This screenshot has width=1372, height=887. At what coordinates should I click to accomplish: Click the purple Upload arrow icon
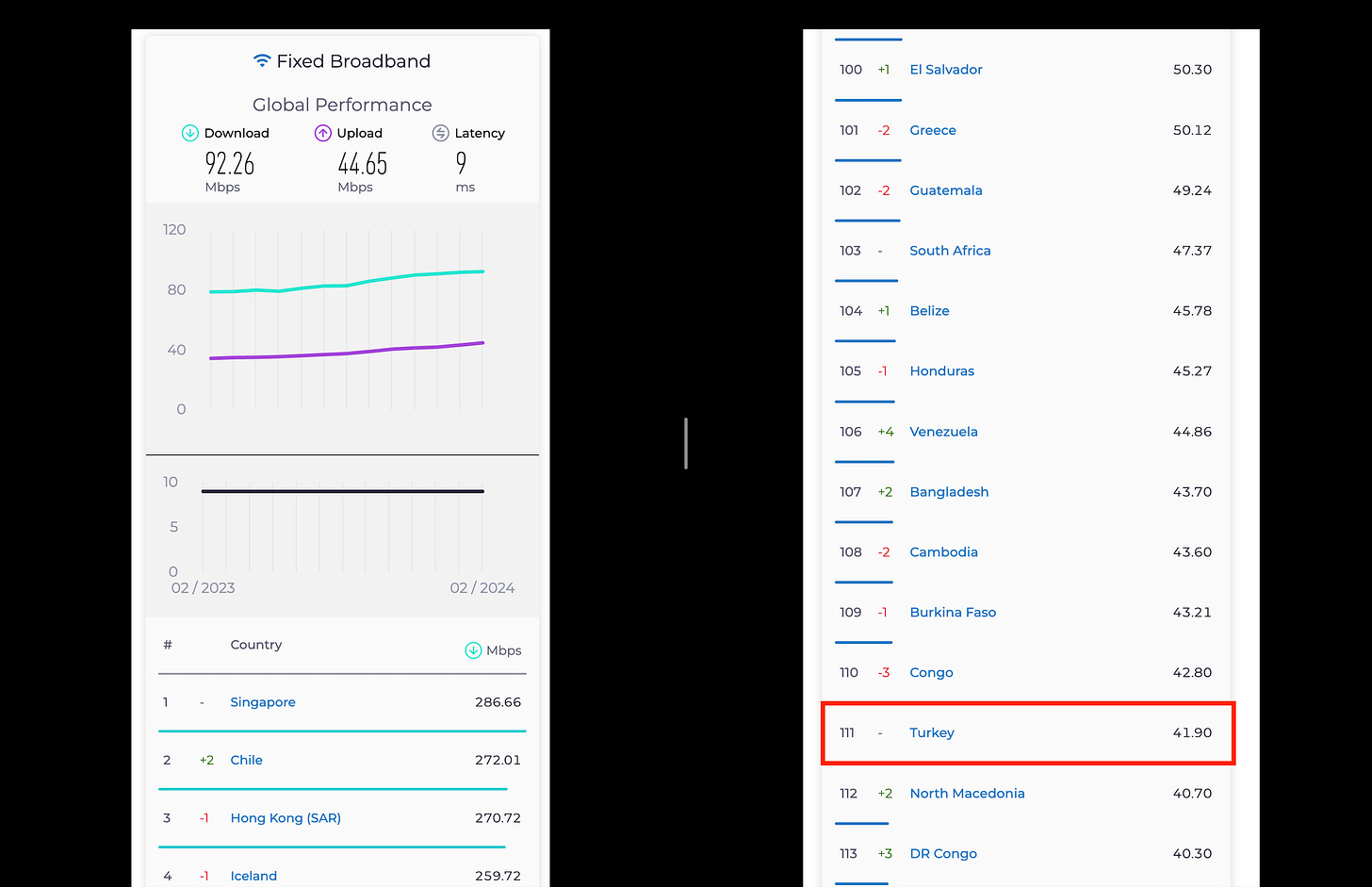coord(323,133)
